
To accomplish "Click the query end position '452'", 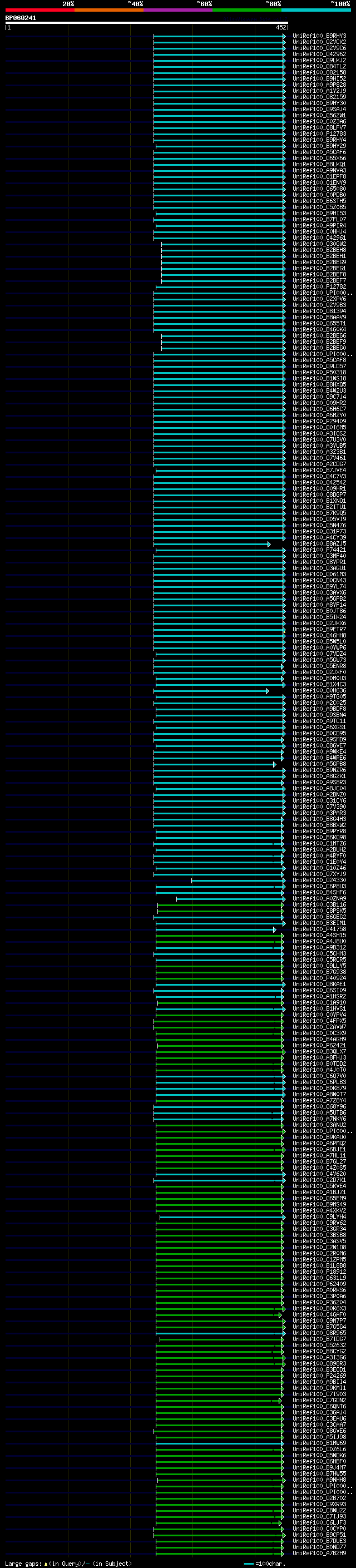I will coord(281,27).
